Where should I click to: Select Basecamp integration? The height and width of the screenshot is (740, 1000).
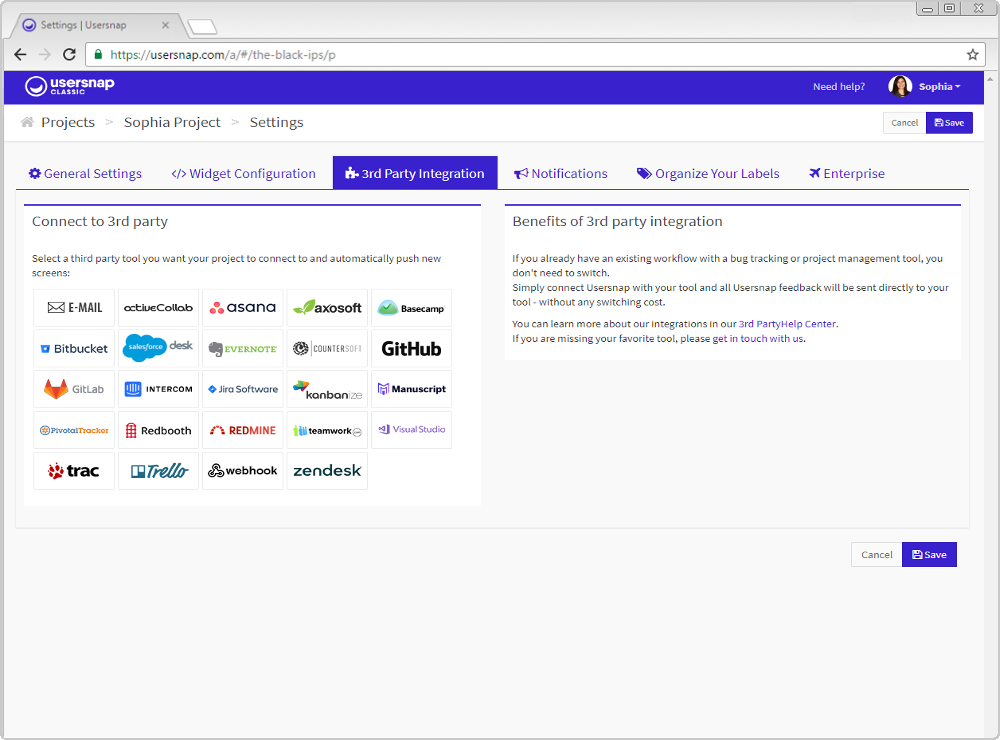411,308
